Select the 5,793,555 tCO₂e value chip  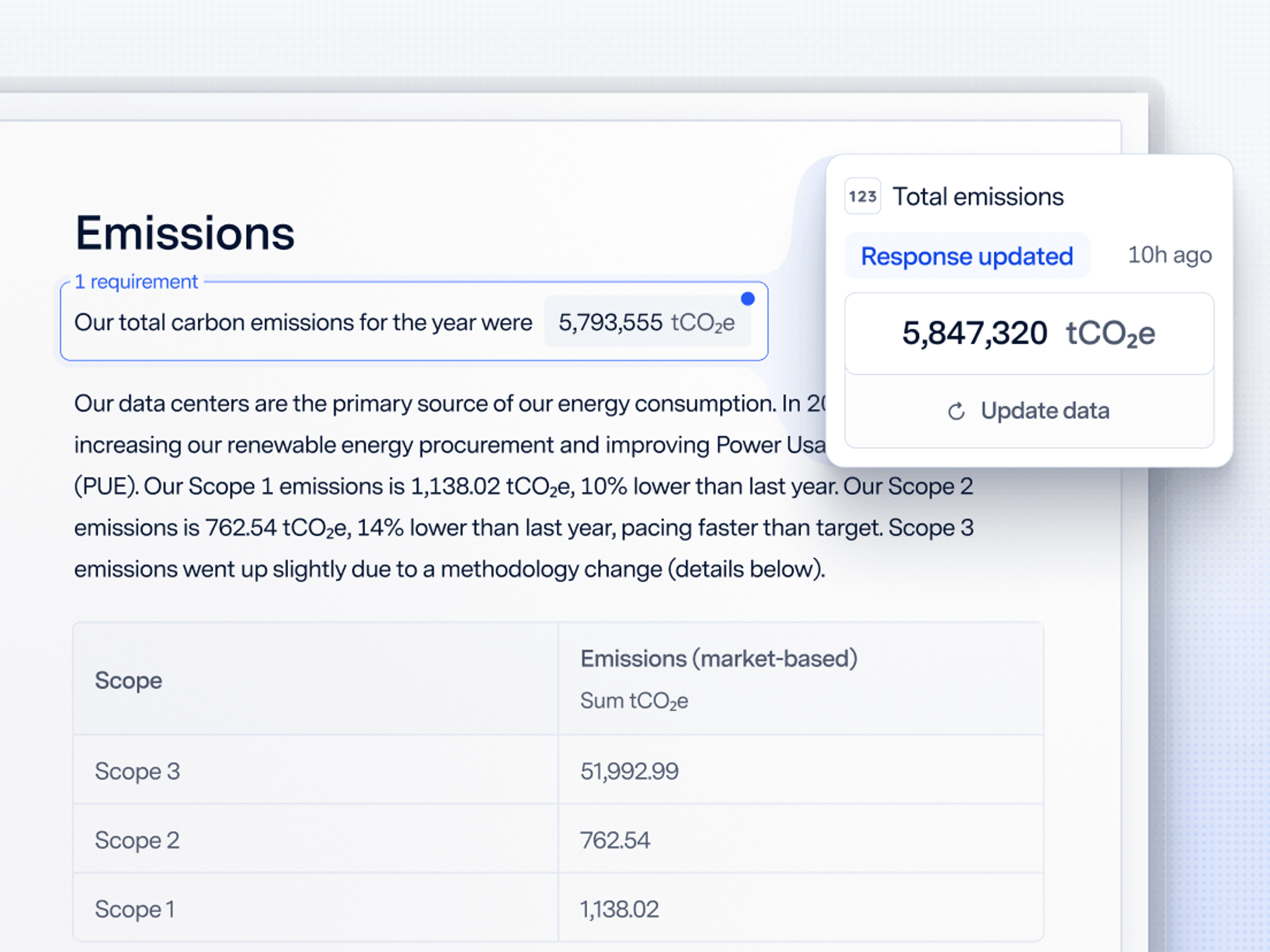pos(647,322)
